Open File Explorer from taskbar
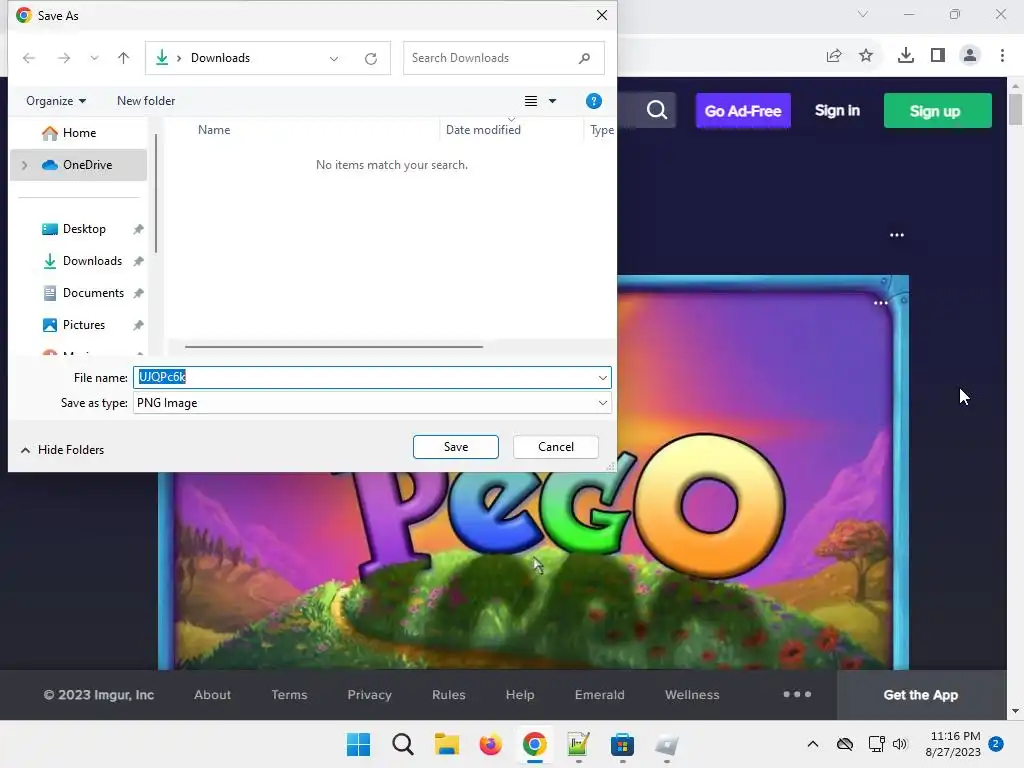 [x=447, y=744]
